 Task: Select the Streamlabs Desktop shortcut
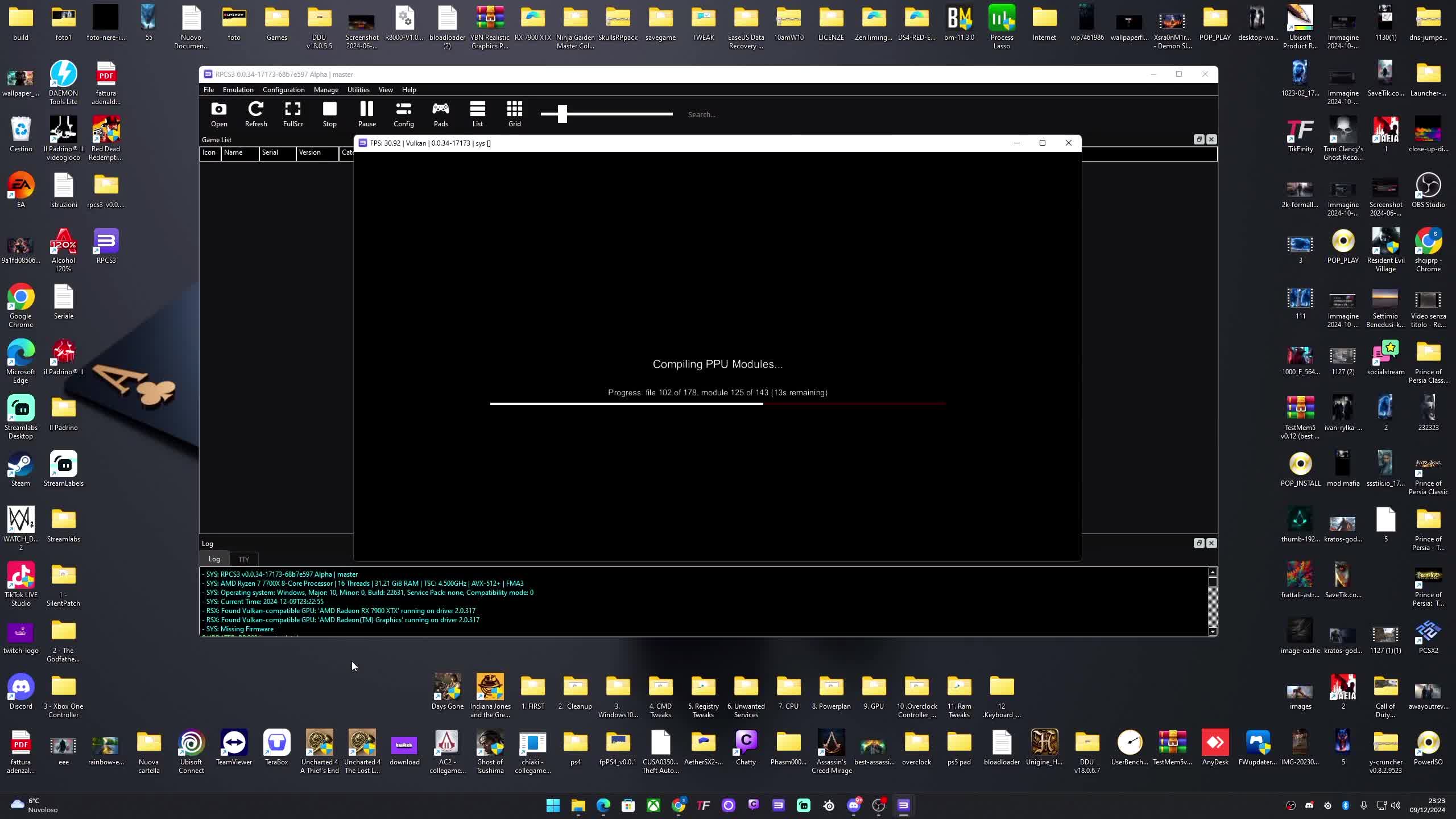coord(20,418)
